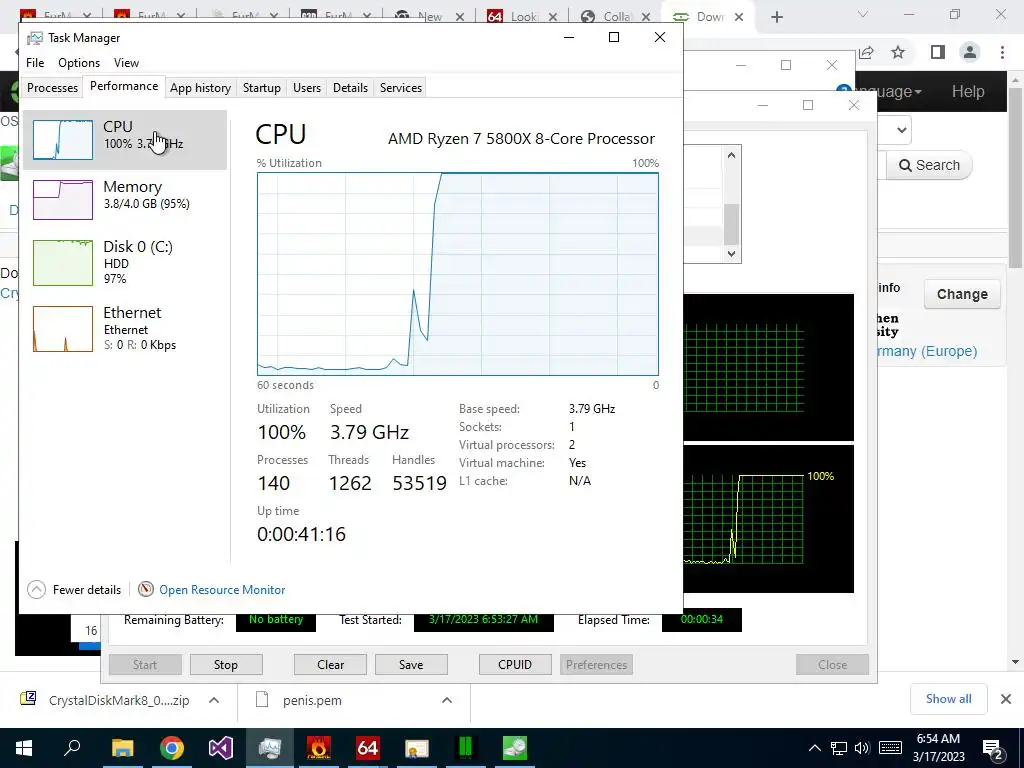Show hidden system tray icons
Image resolution: width=1024 pixels, height=768 pixels.
click(x=815, y=748)
